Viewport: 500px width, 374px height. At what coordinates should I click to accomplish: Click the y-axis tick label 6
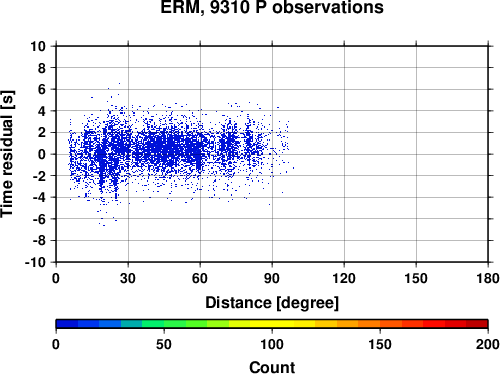[x=42, y=89]
